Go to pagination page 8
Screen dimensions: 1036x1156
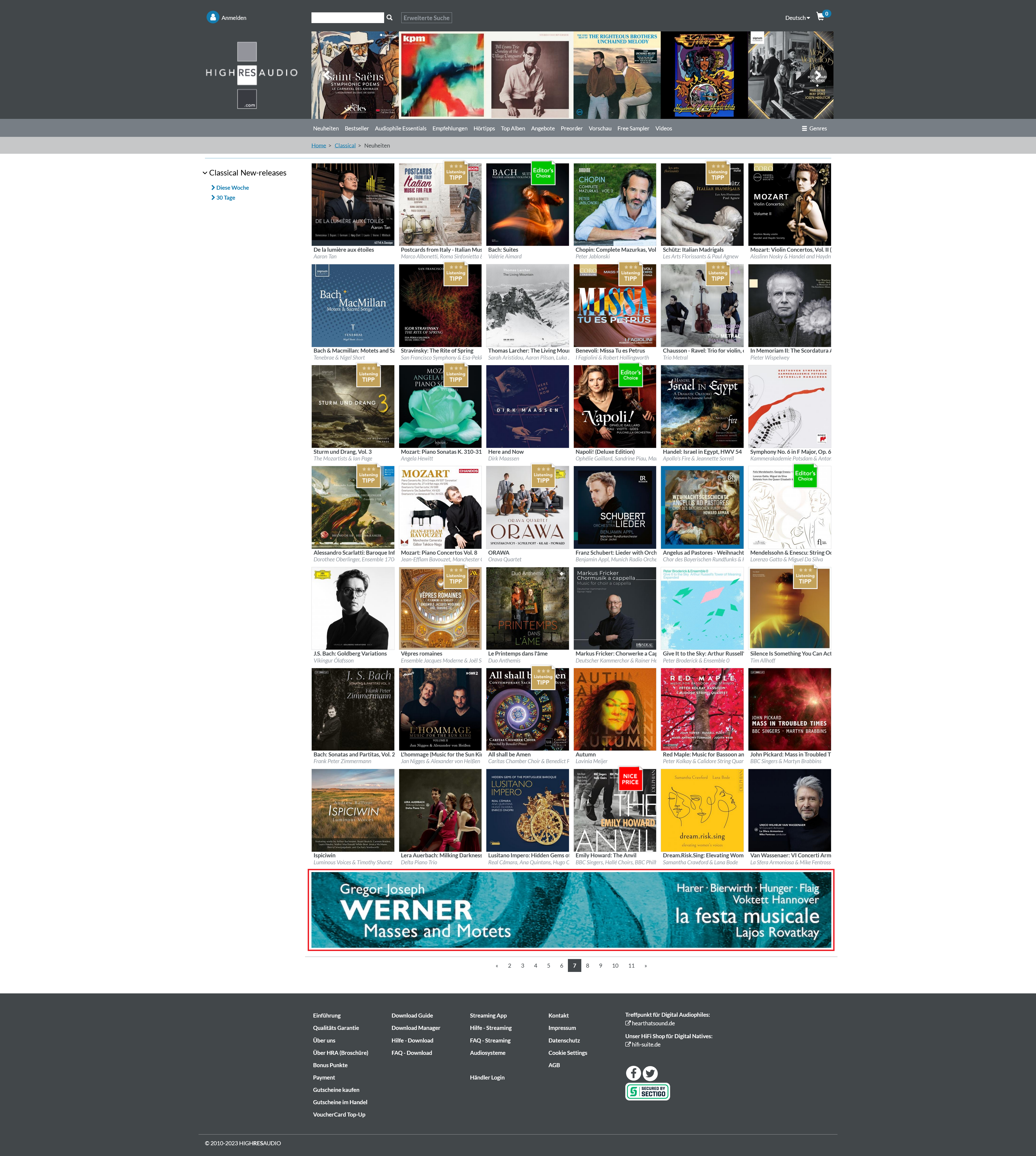tap(587, 966)
